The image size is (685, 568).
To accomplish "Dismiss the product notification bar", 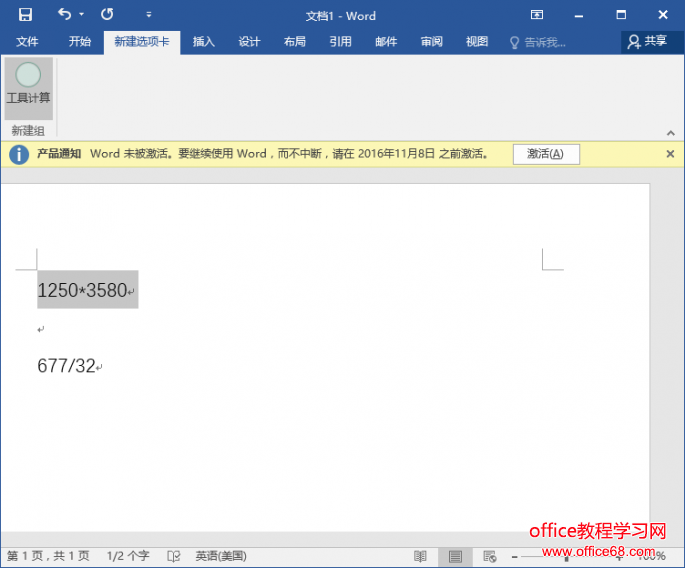I will coord(670,154).
